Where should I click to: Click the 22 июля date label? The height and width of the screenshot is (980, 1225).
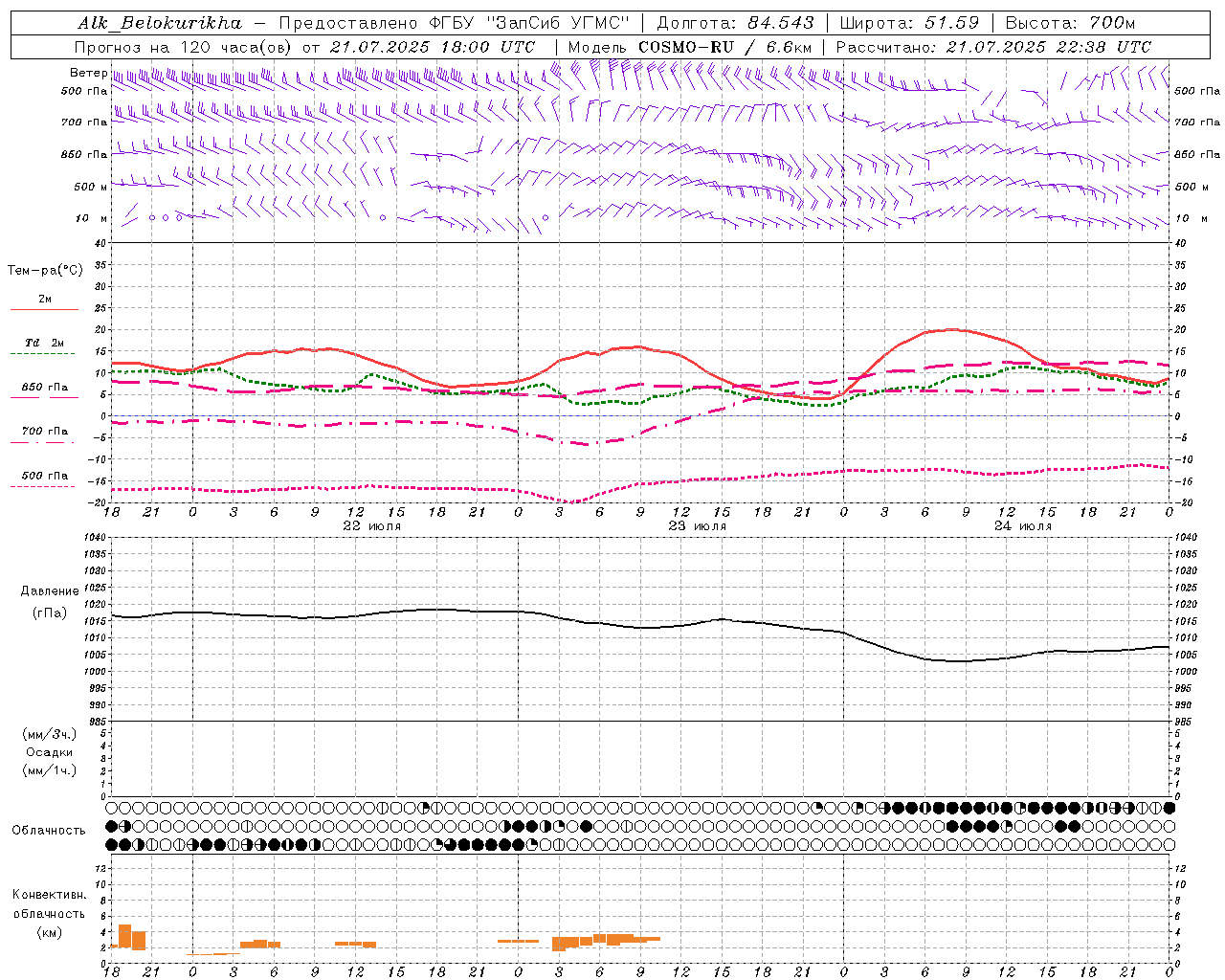372,526
